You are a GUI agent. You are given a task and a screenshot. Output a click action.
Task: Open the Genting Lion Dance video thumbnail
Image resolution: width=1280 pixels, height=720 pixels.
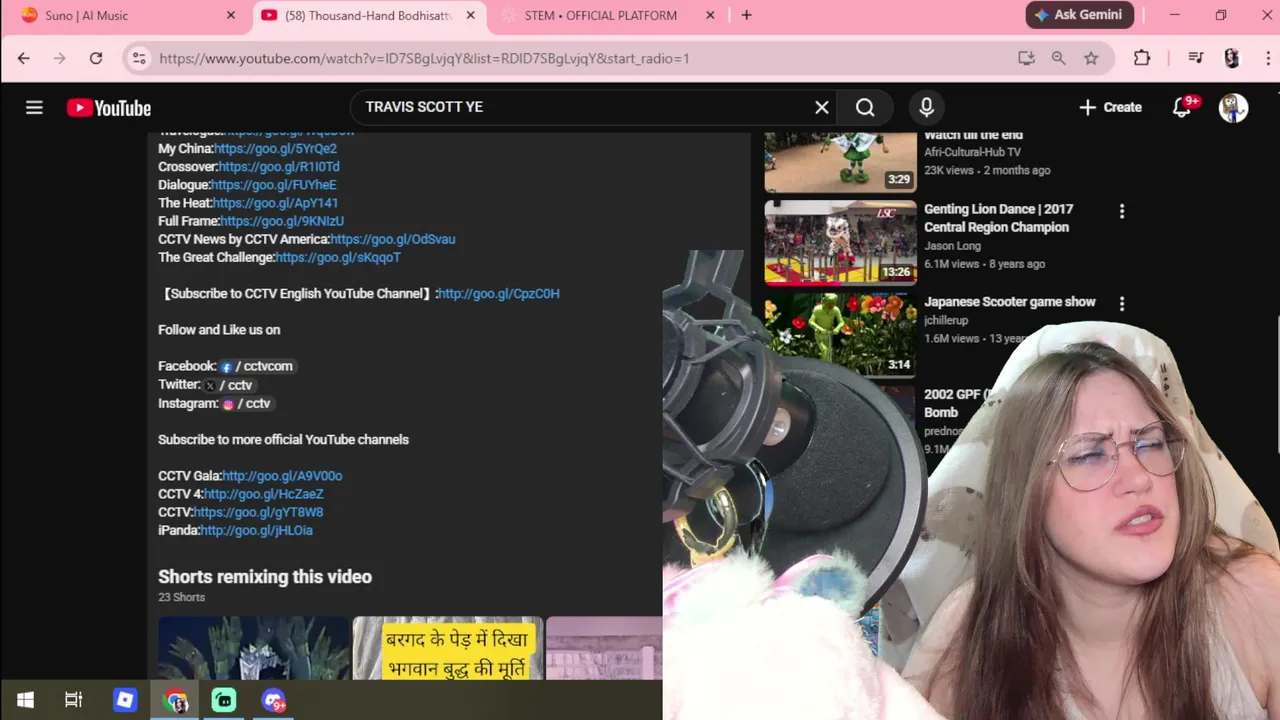tap(840, 243)
